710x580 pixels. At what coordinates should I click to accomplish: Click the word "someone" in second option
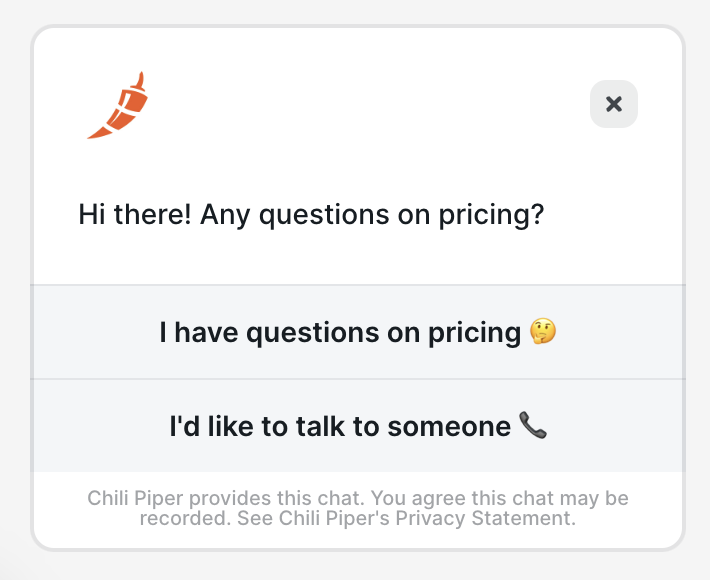point(449,427)
